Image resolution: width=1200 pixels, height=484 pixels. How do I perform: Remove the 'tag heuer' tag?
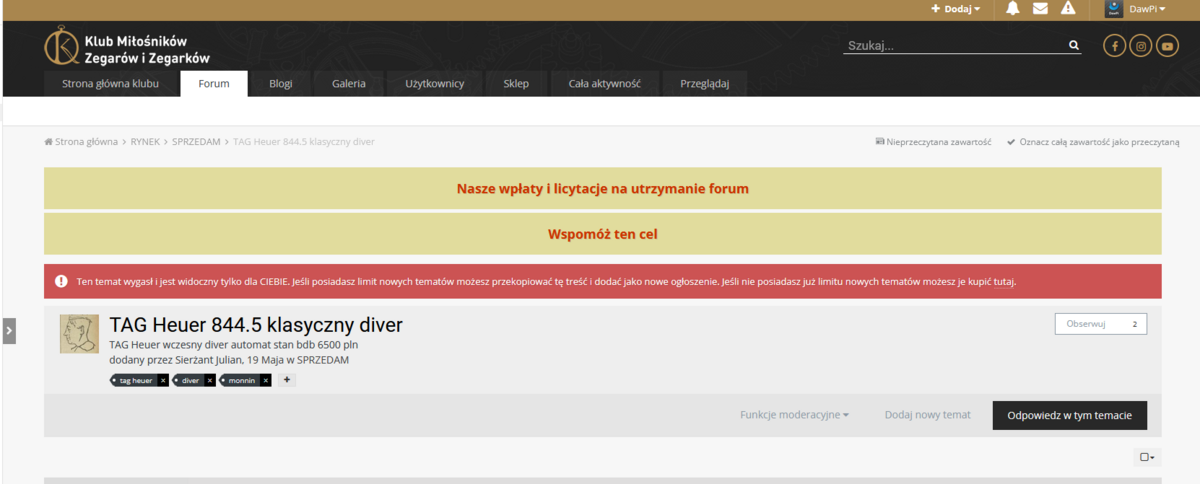click(x=163, y=381)
